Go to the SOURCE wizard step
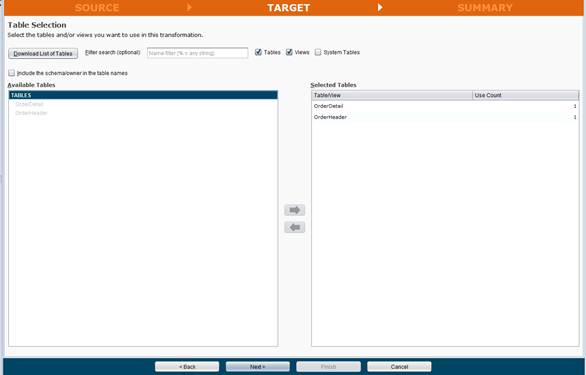 pyautogui.click(x=97, y=8)
